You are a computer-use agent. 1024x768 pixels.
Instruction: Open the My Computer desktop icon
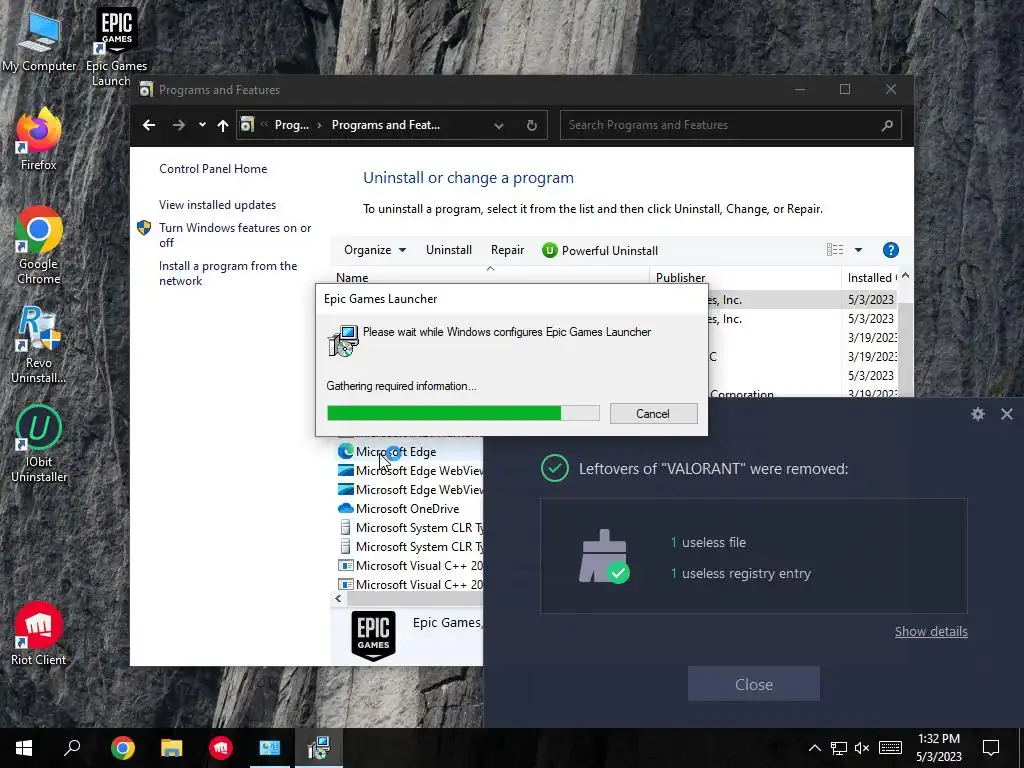click(x=39, y=42)
